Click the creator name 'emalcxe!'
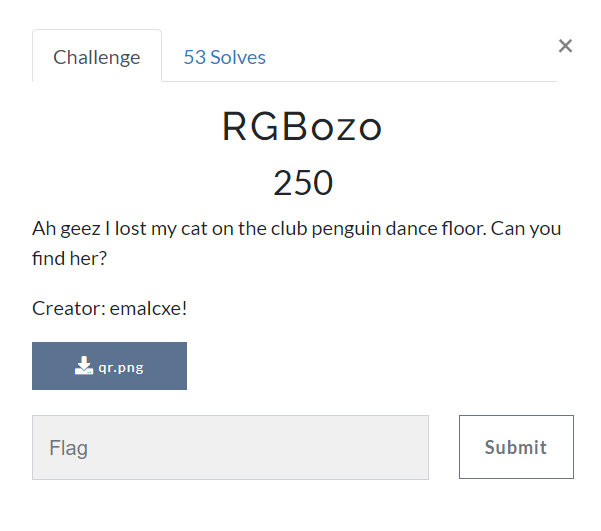 click(x=149, y=308)
